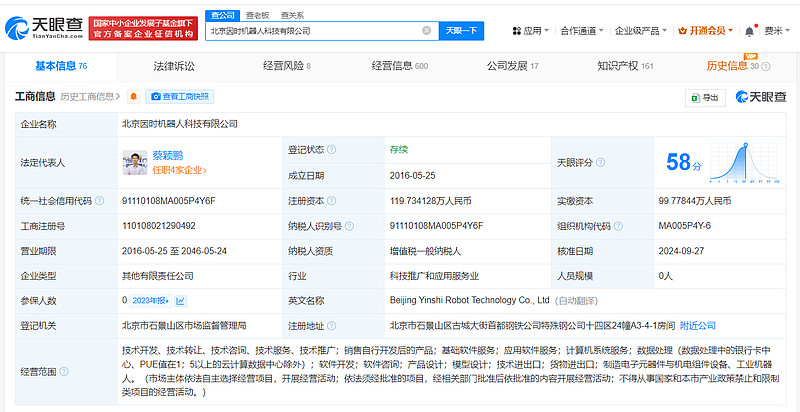Click 北京市石景山区市场监督管理局 value
800x412 pixels.
[184, 325]
